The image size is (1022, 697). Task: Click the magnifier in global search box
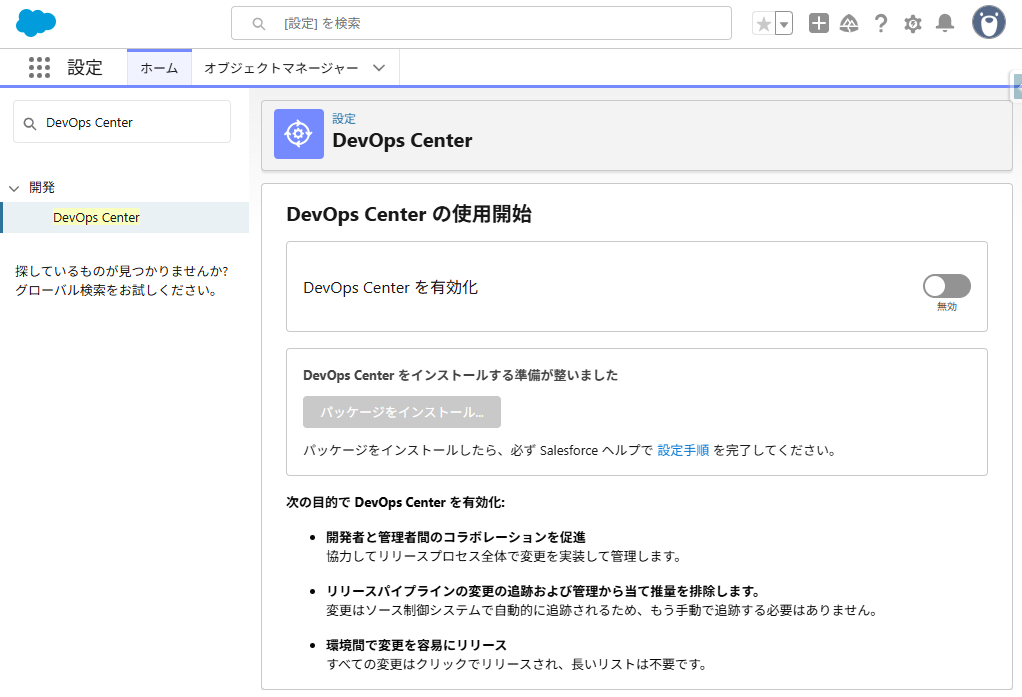point(259,24)
